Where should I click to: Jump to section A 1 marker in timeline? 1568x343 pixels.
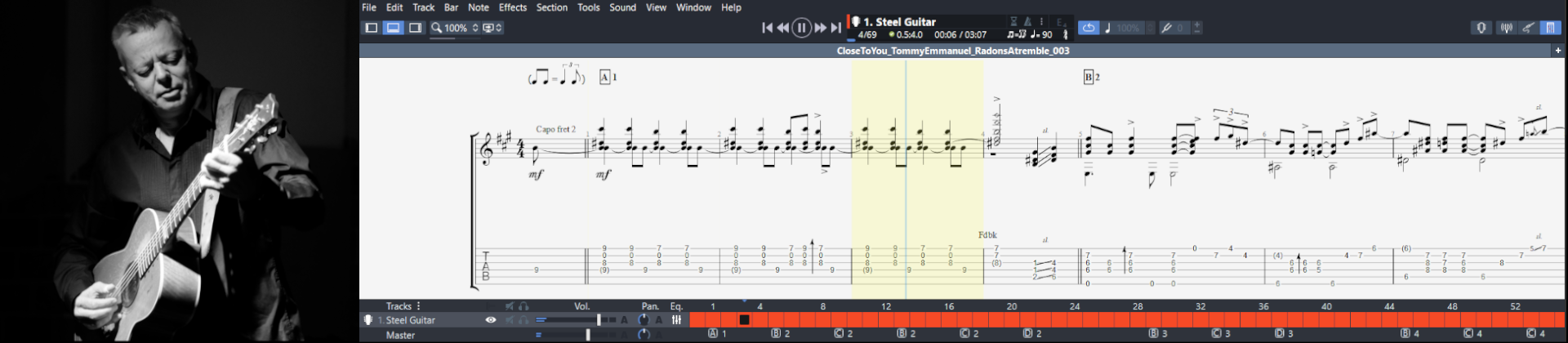(717, 334)
